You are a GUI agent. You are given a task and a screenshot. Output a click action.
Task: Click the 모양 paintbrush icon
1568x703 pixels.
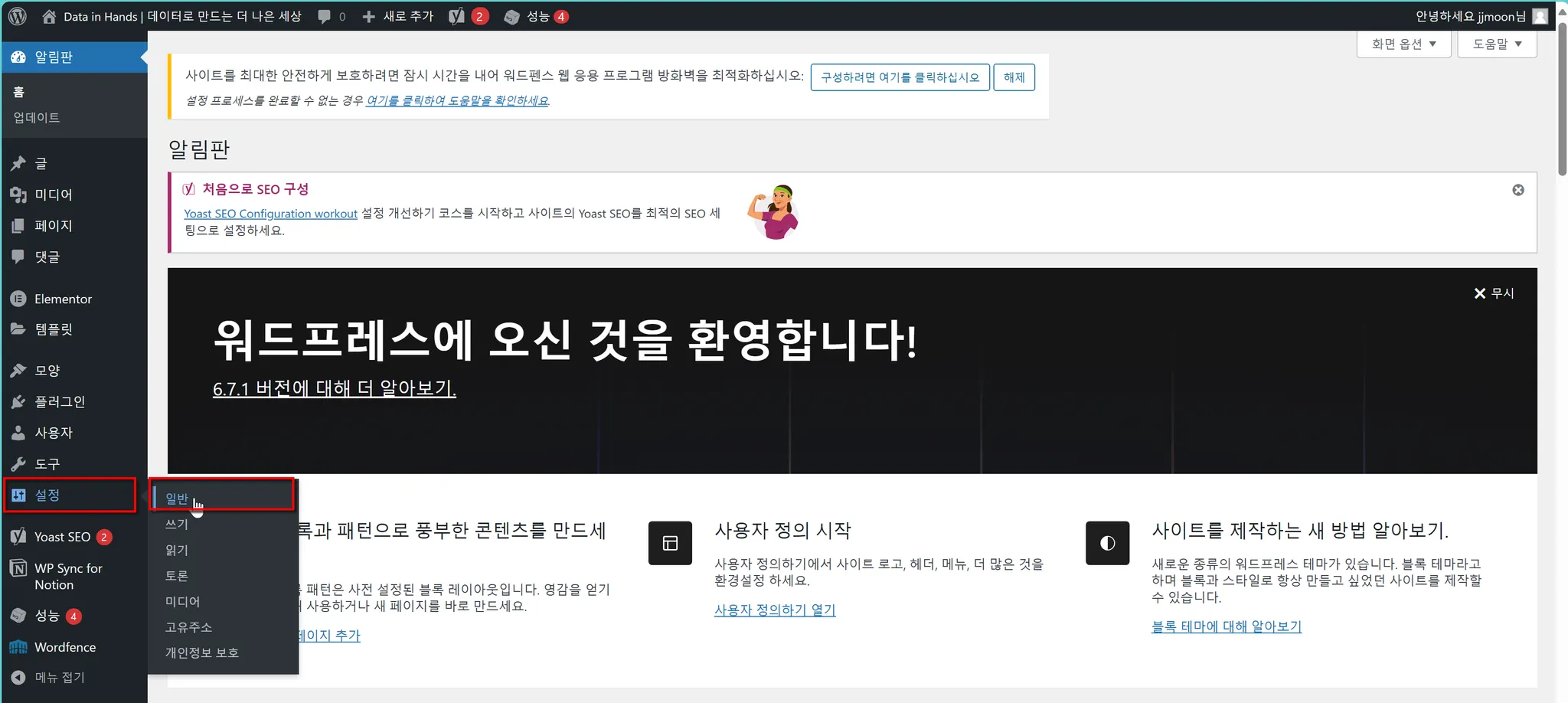pyautogui.click(x=18, y=371)
